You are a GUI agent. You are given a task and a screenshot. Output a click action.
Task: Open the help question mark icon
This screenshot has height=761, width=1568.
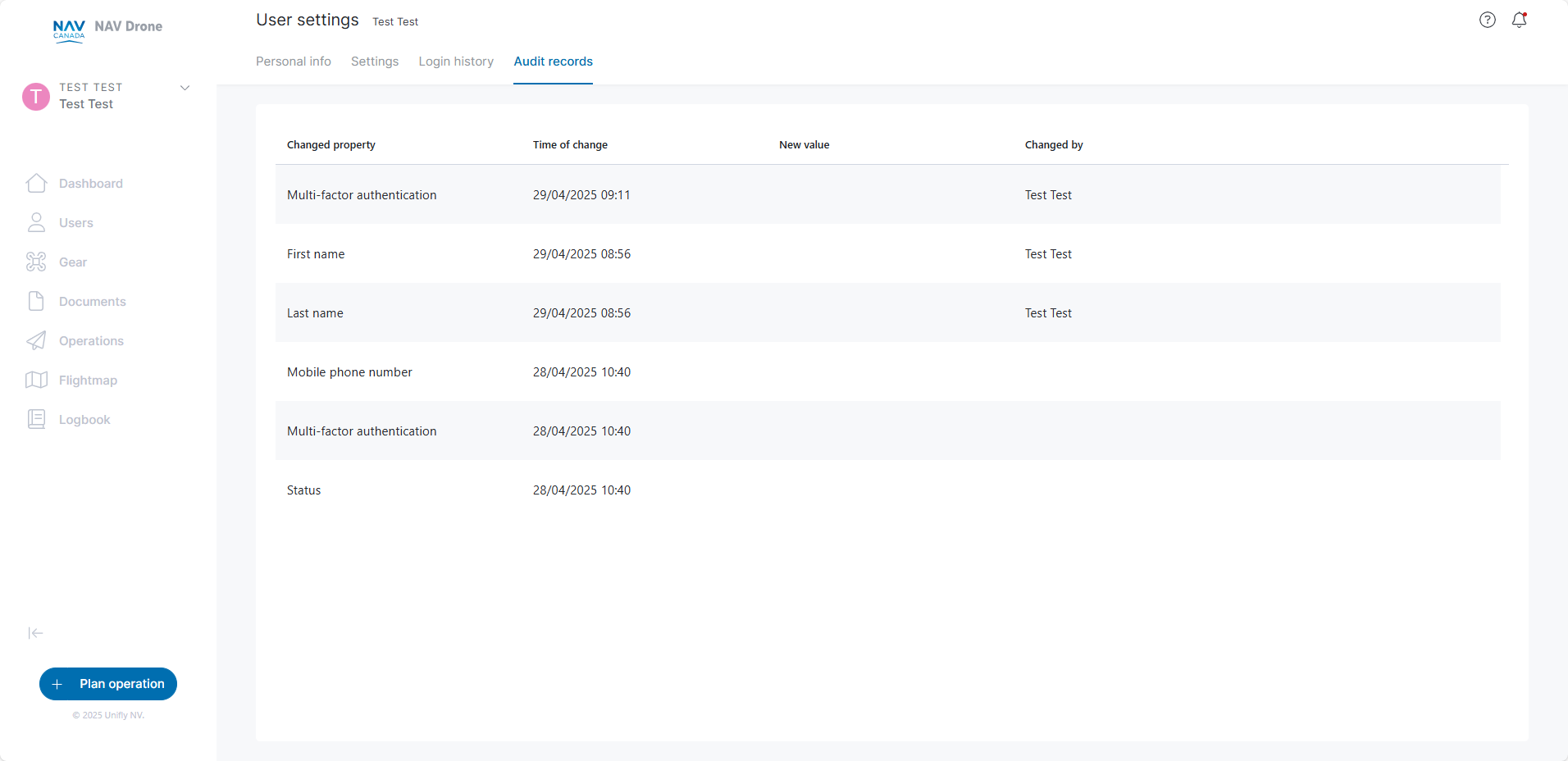[x=1487, y=21]
